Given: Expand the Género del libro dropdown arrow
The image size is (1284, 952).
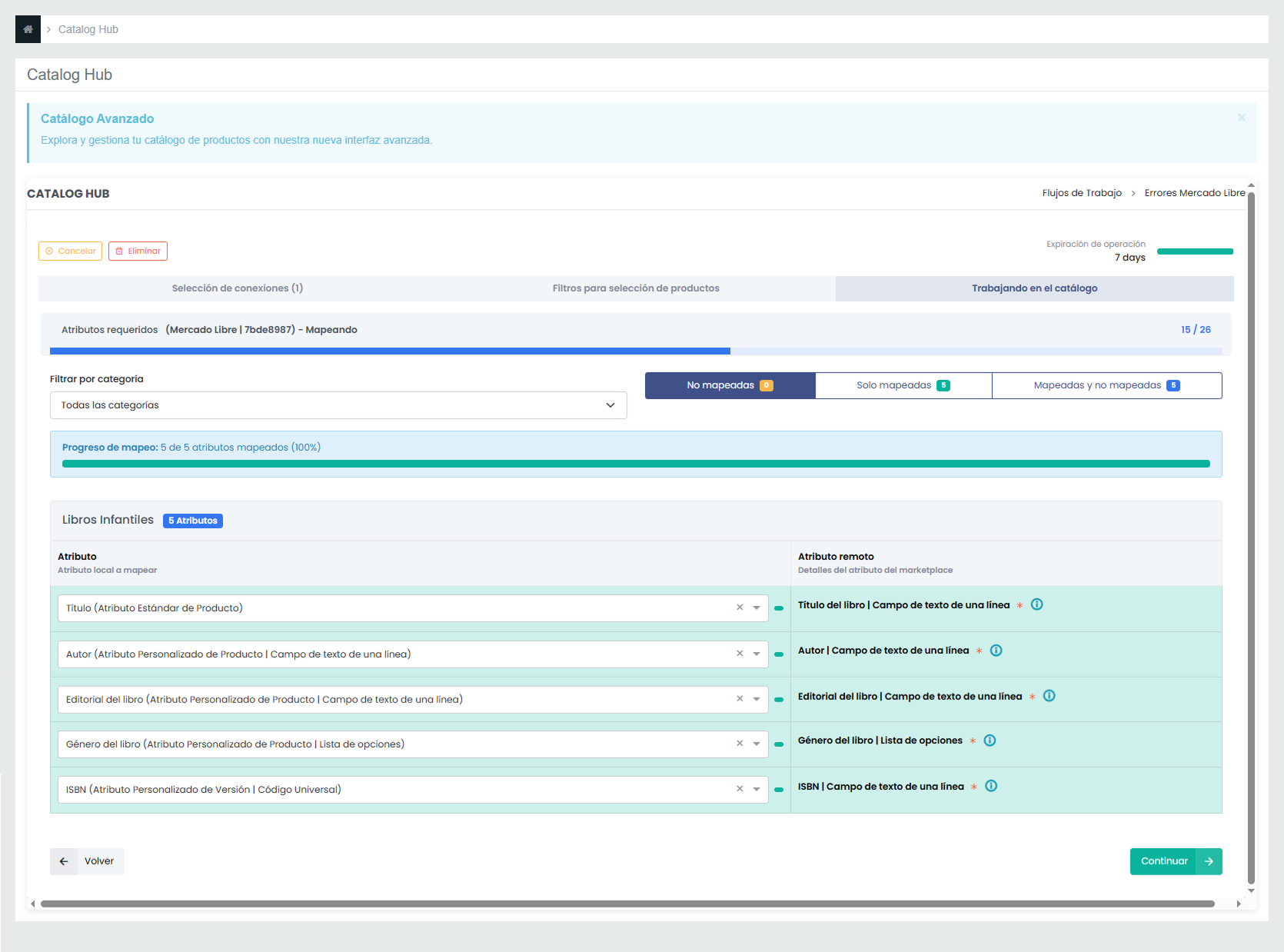Looking at the screenshot, I should tap(757, 744).
